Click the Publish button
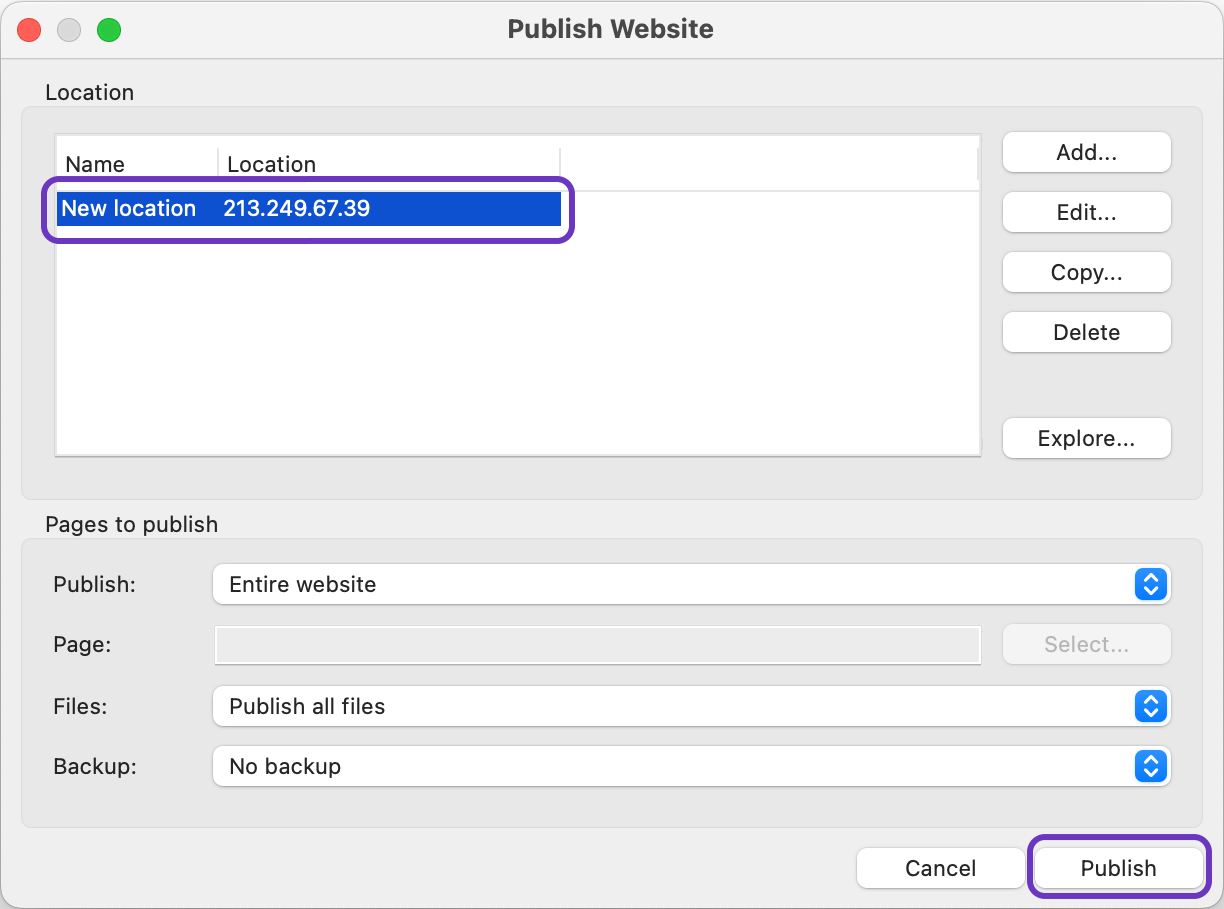 tap(1118, 868)
